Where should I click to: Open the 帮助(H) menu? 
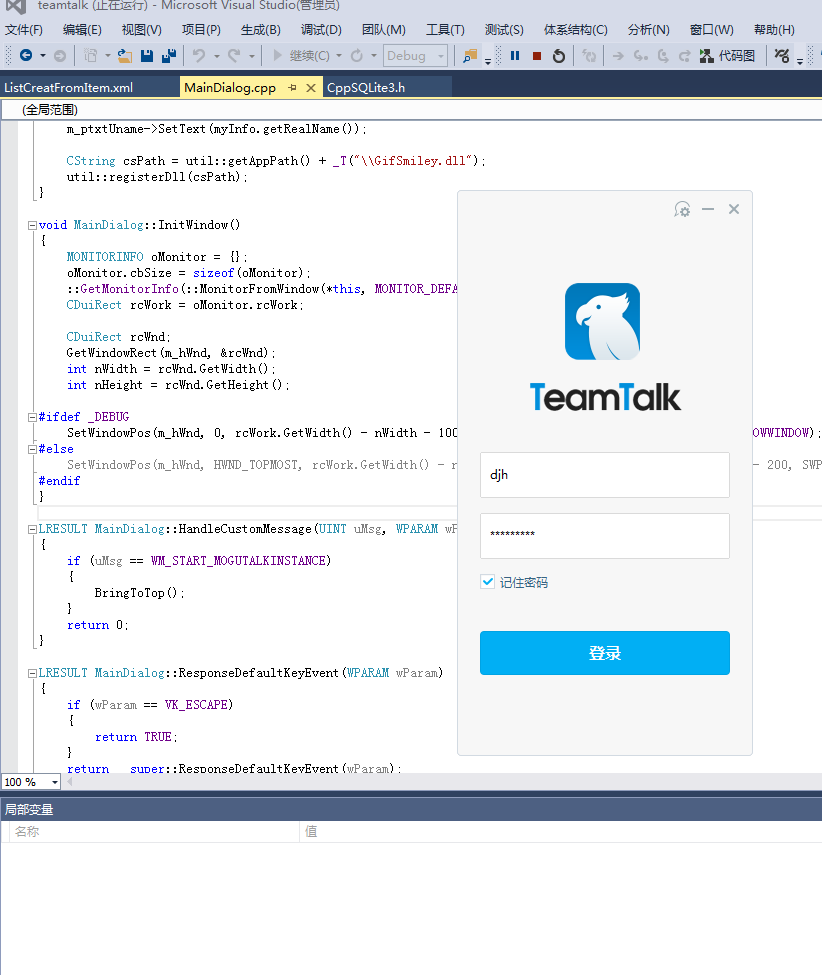(774, 30)
